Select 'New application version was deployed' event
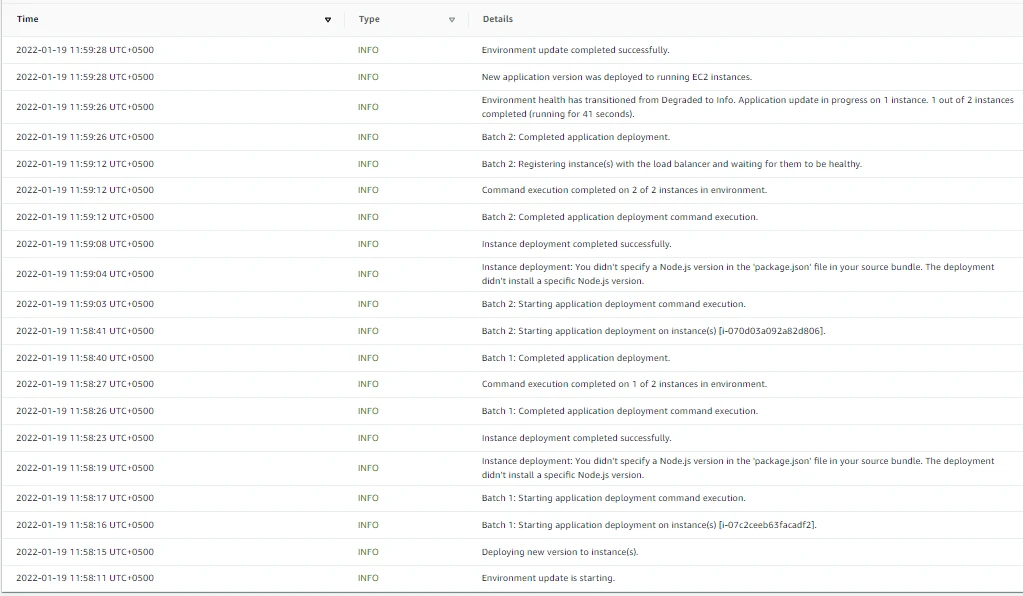This screenshot has height=596, width=1023. (x=616, y=77)
